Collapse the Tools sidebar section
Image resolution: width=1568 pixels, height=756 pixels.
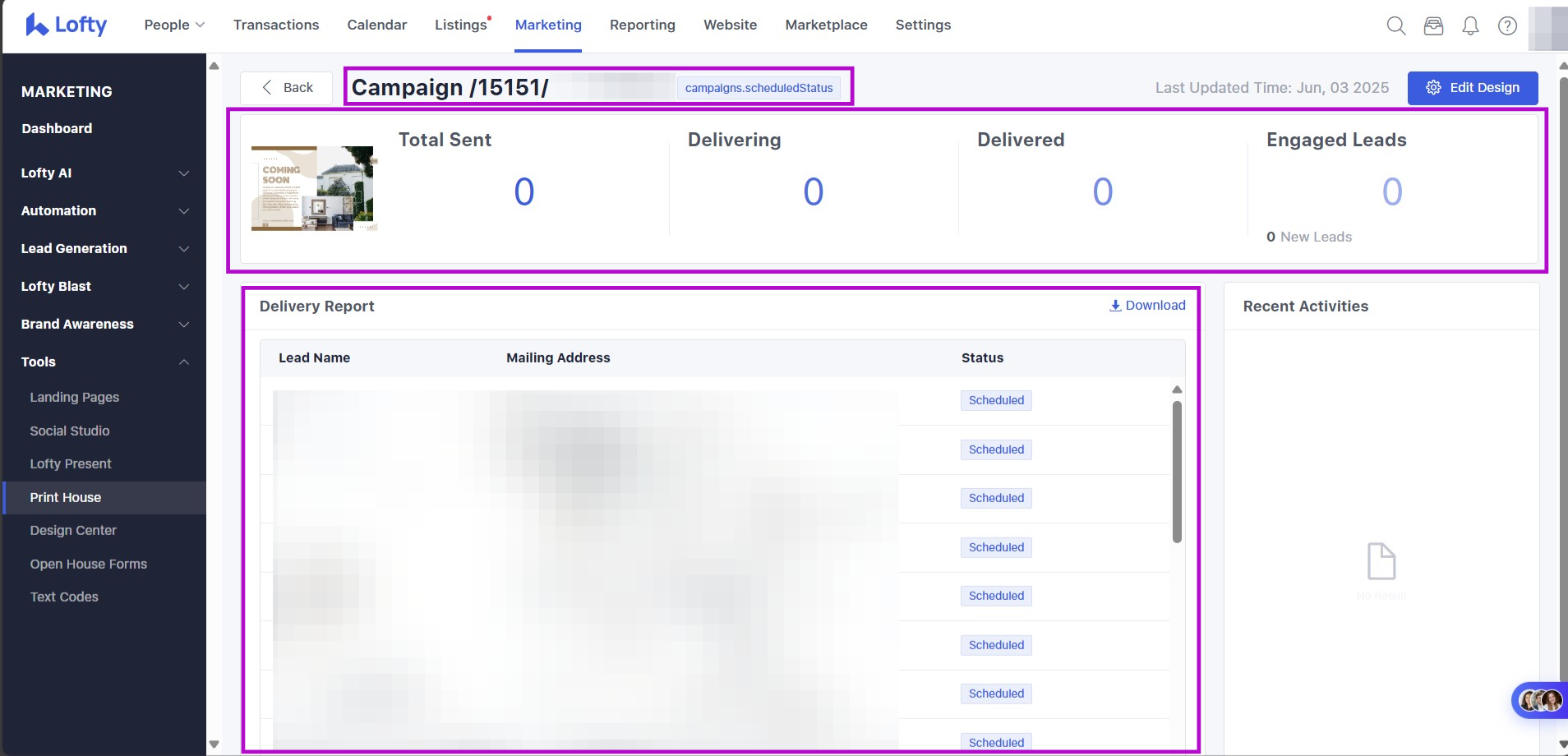(104, 362)
